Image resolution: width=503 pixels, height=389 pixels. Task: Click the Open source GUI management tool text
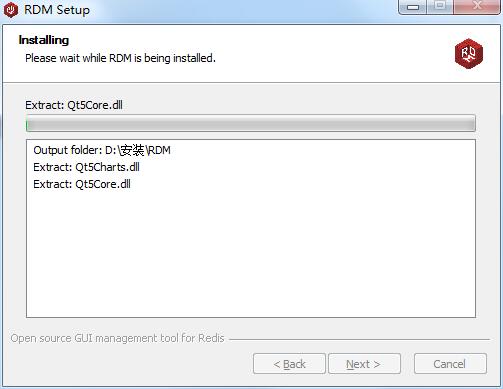[x=117, y=338]
